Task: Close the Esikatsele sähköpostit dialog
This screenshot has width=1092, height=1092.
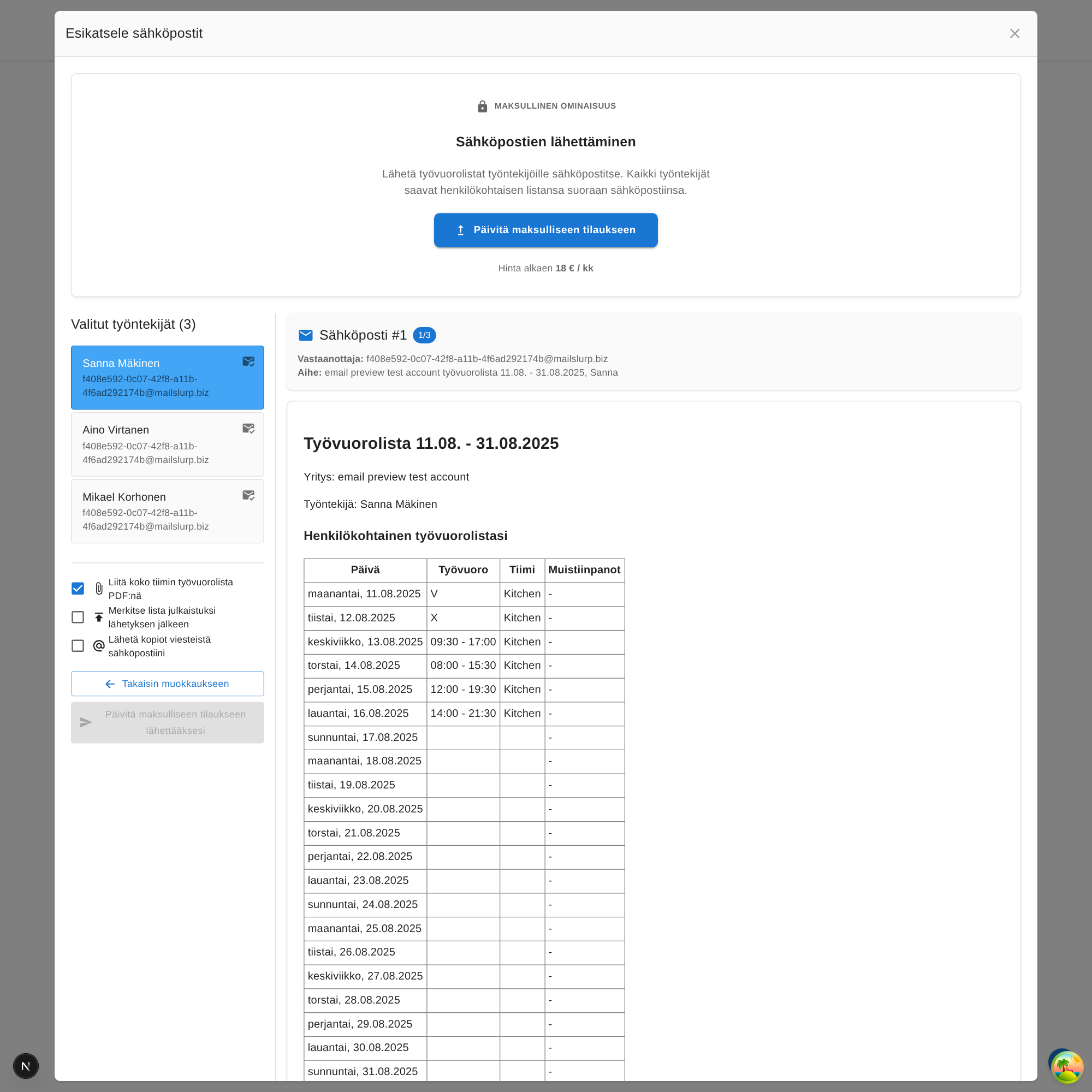Action: (1014, 33)
